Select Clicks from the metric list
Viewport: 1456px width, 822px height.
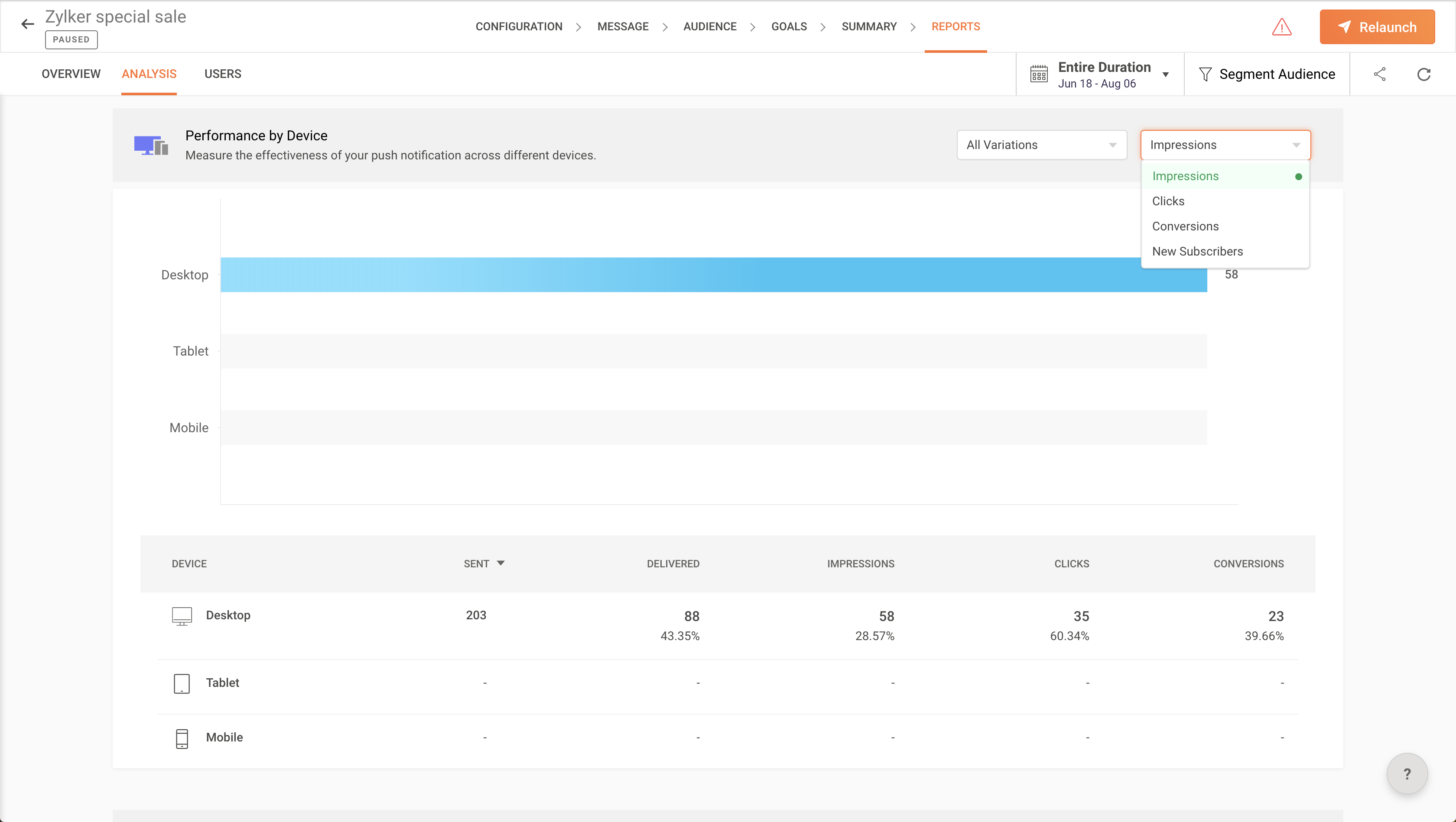1168,201
